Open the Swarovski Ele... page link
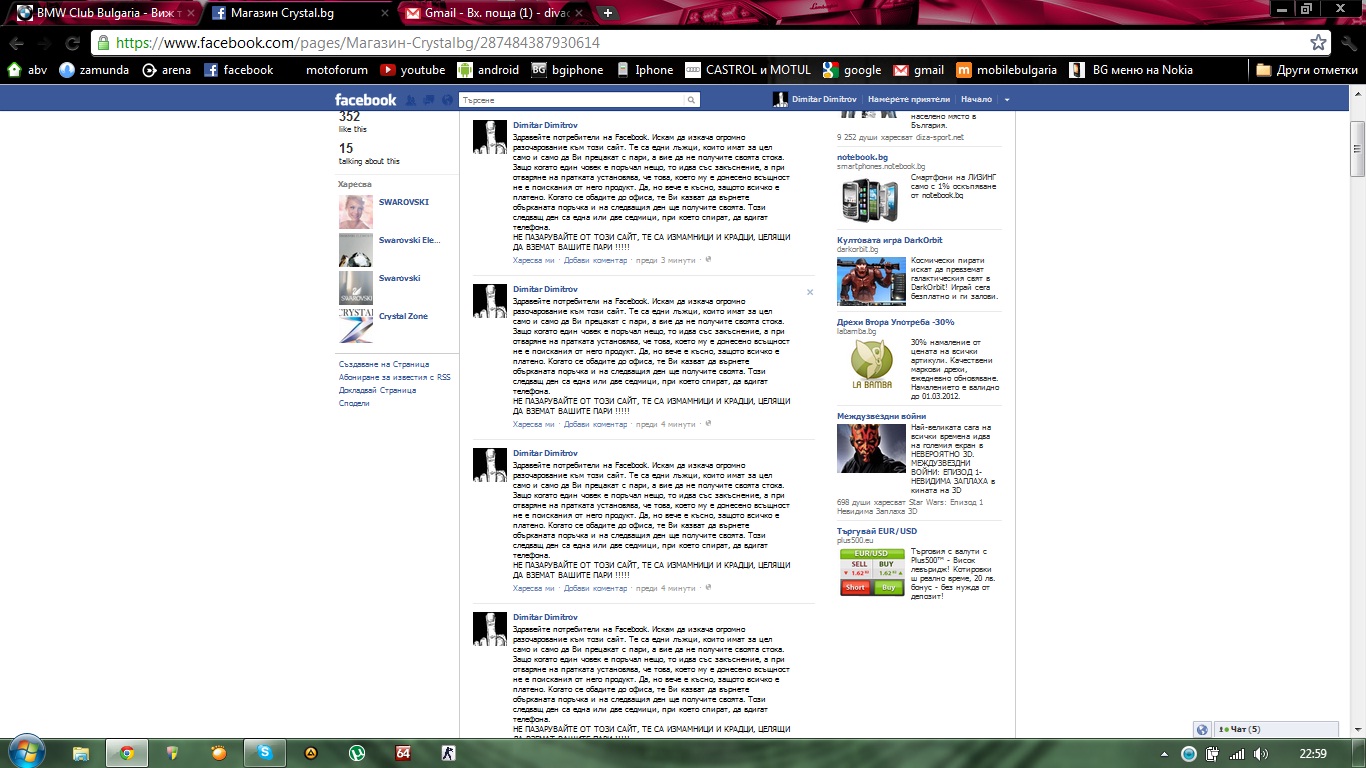Viewport: 1366px width, 768px height. tap(409, 240)
